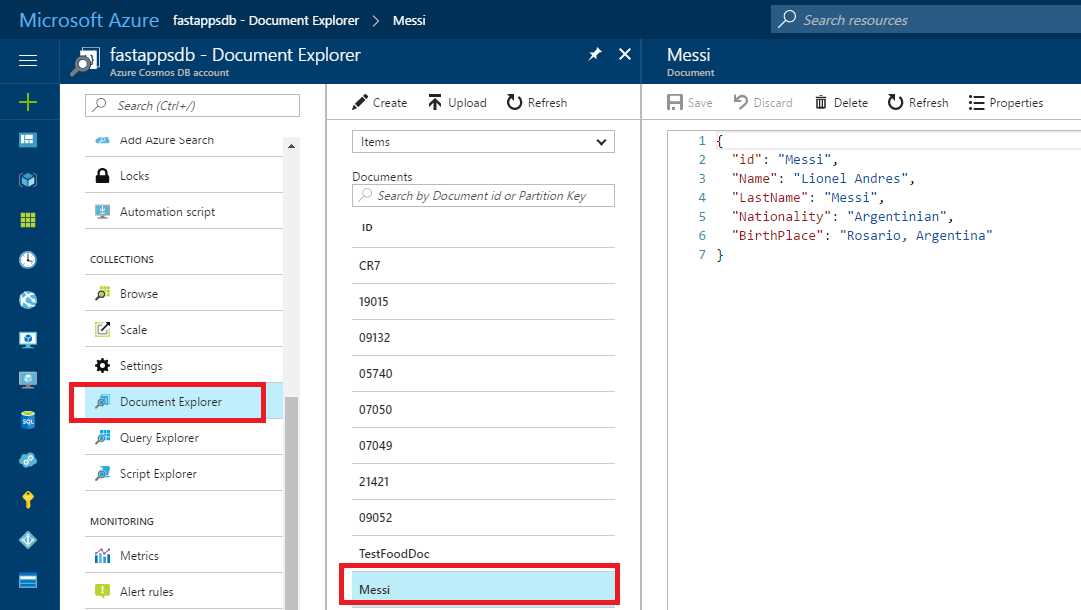The image size is (1081, 610).
Task: Upload documents to the collection
Action: pos(457,103)
